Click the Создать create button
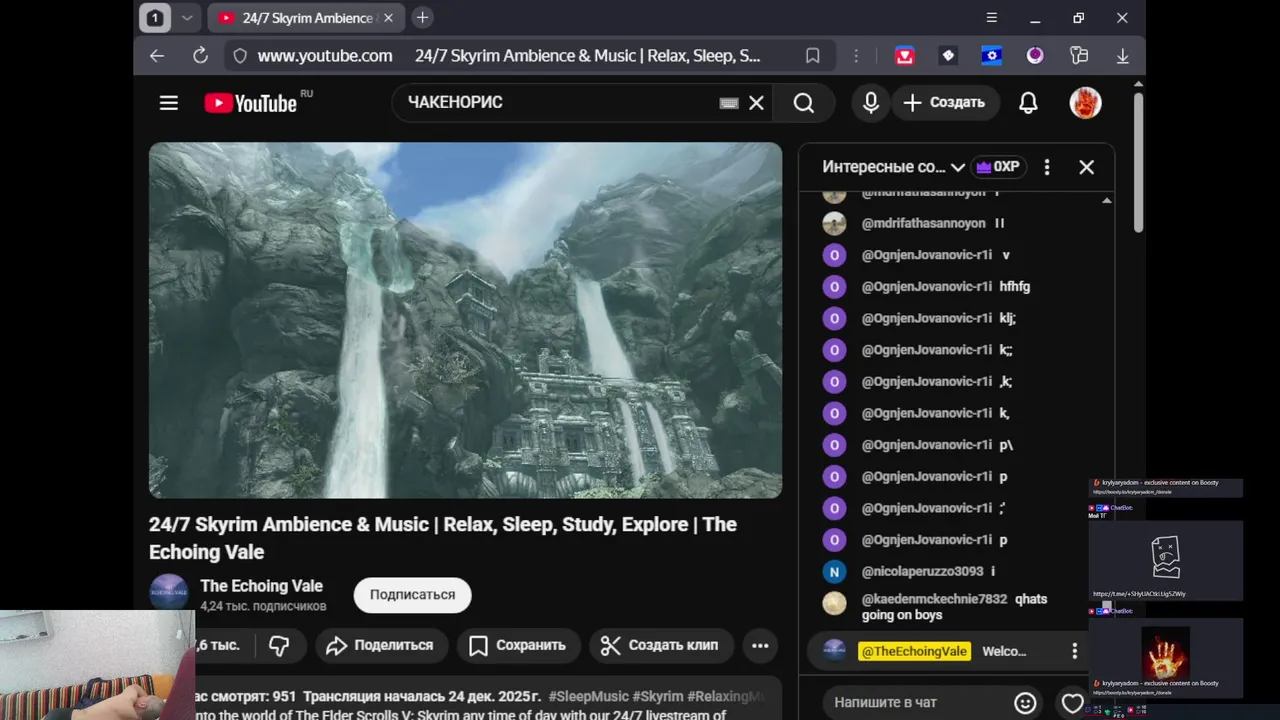1280x720 pixels. click(944, 102)
